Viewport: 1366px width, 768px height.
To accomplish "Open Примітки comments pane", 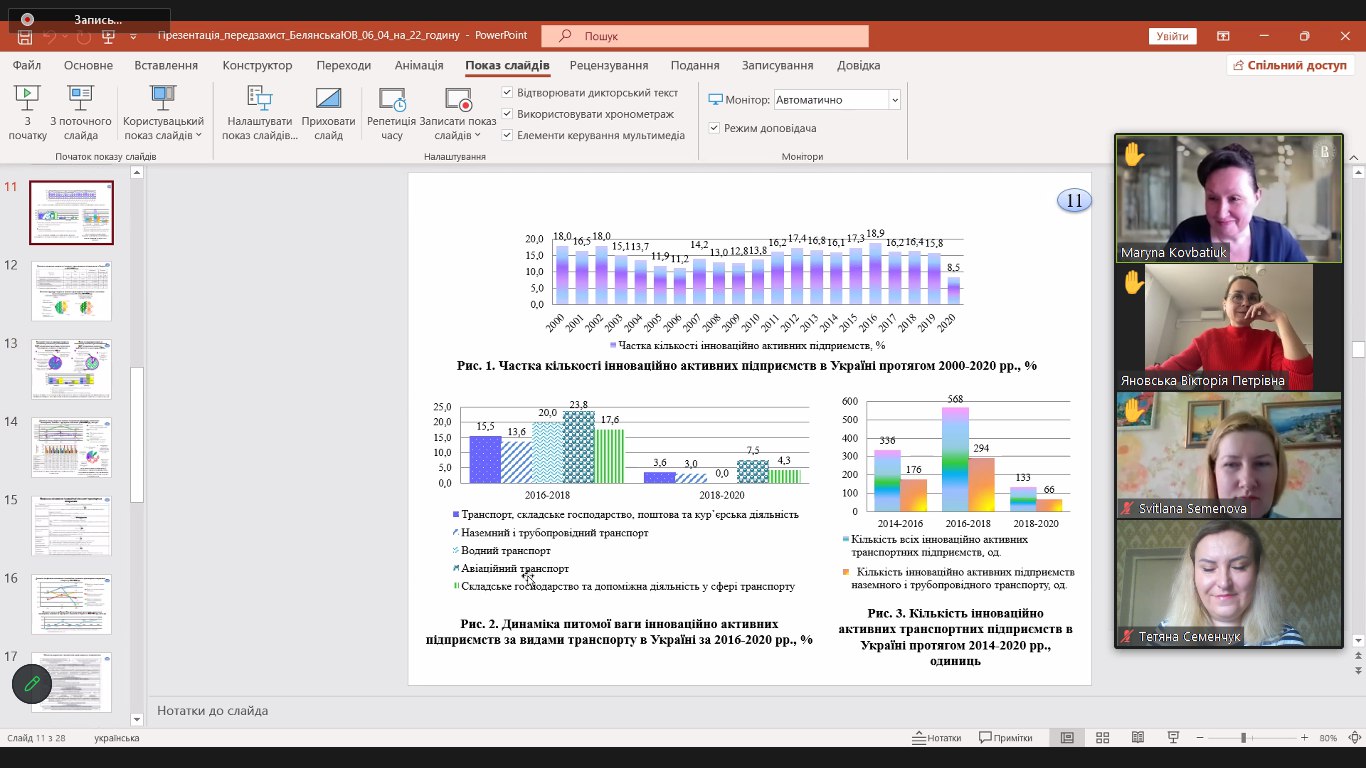I will tap(1006, 738).
